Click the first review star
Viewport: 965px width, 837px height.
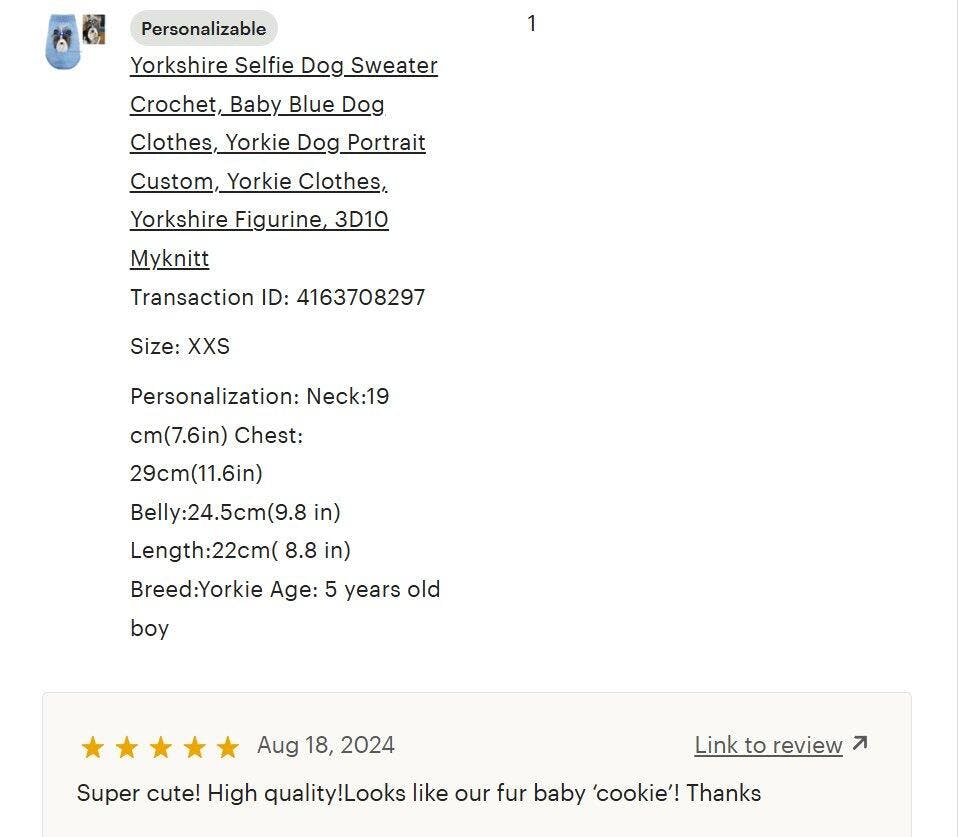(92, 747)
